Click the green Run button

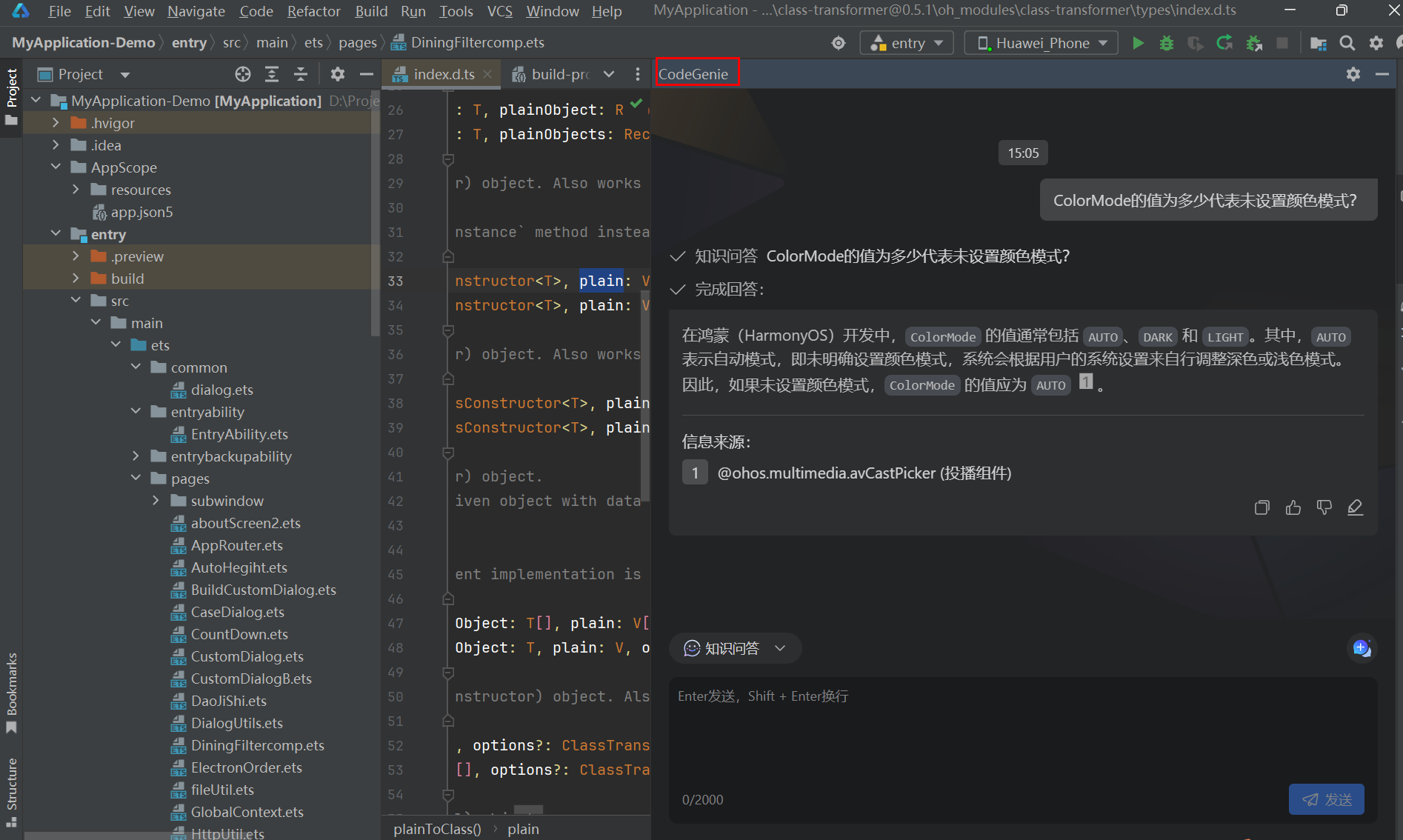[x=1138, y=43]
